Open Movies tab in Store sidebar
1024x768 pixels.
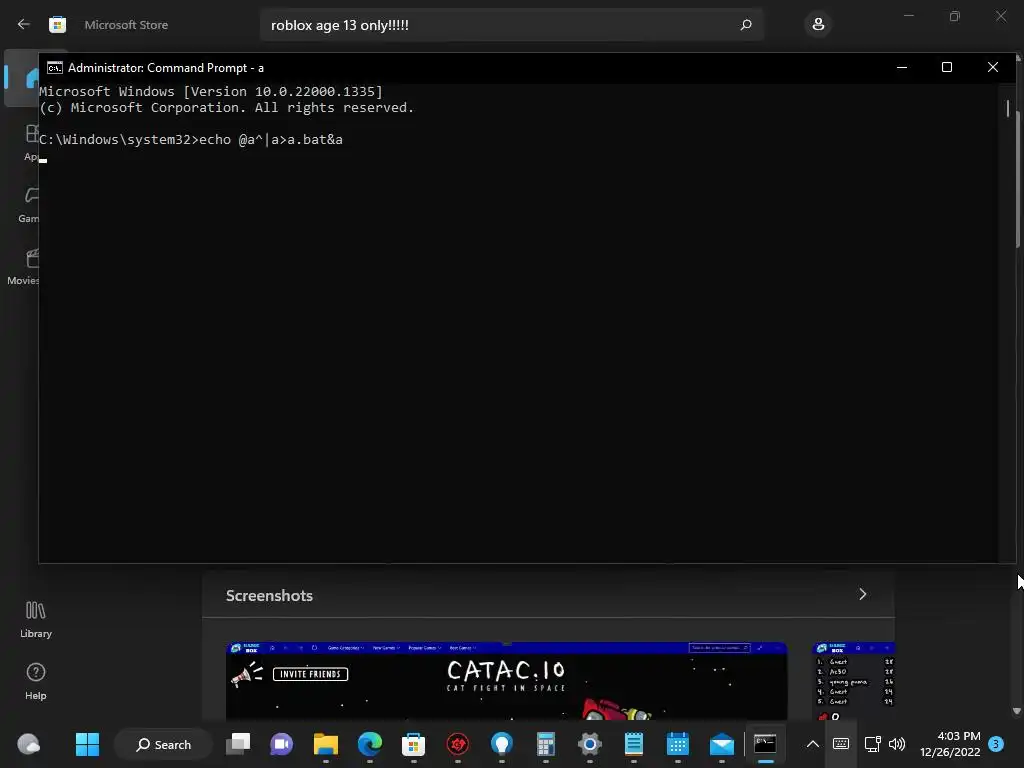click(x=25, y=266)
